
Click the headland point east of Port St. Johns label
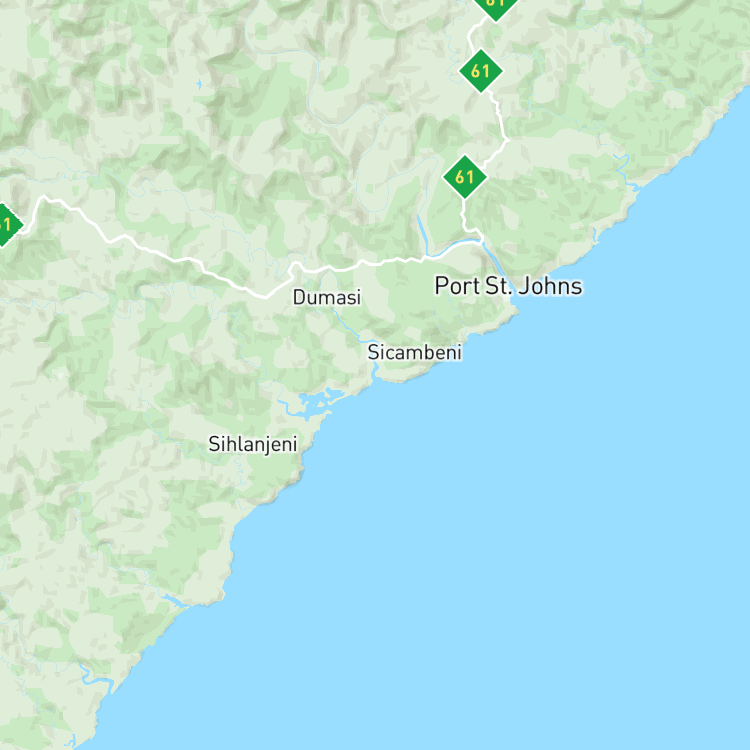516,312
